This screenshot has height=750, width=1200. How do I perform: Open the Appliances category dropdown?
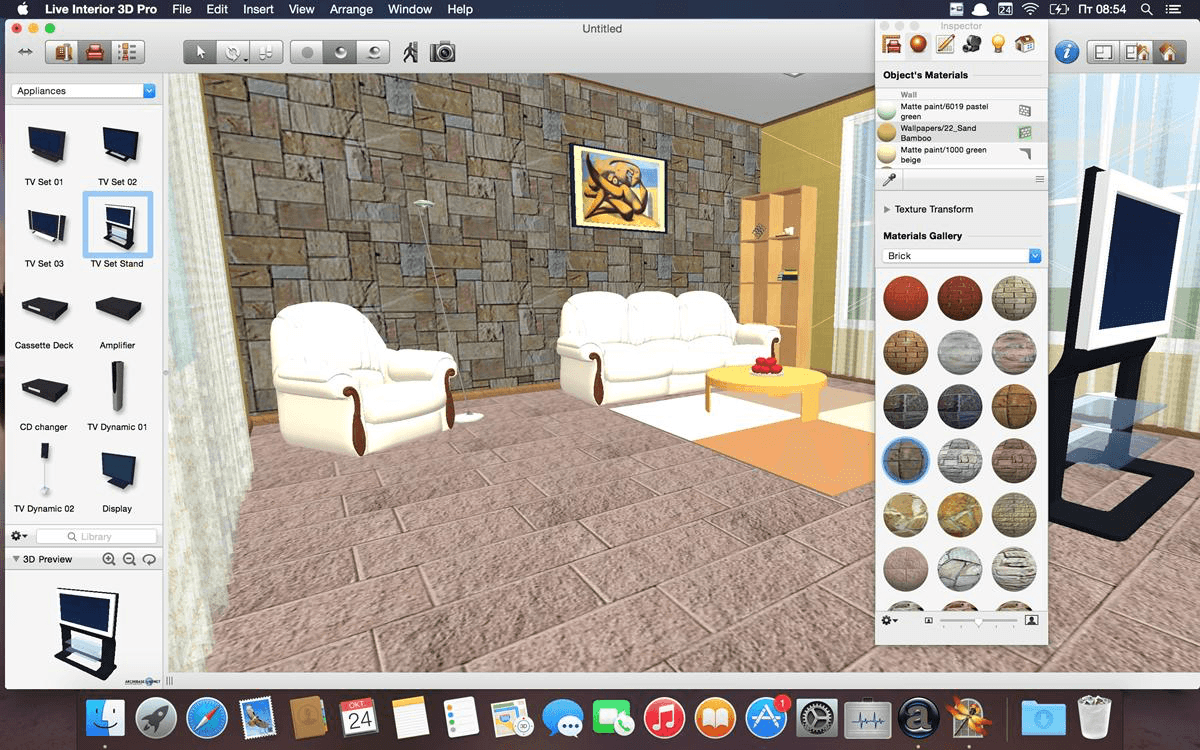[x=84, y=91]
